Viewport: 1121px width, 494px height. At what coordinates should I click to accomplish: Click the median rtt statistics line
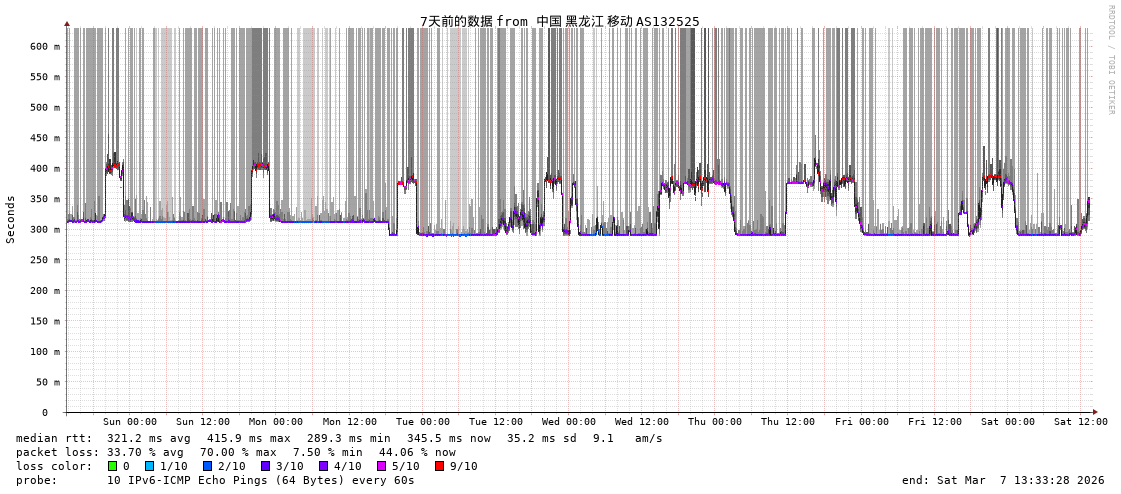339,438
